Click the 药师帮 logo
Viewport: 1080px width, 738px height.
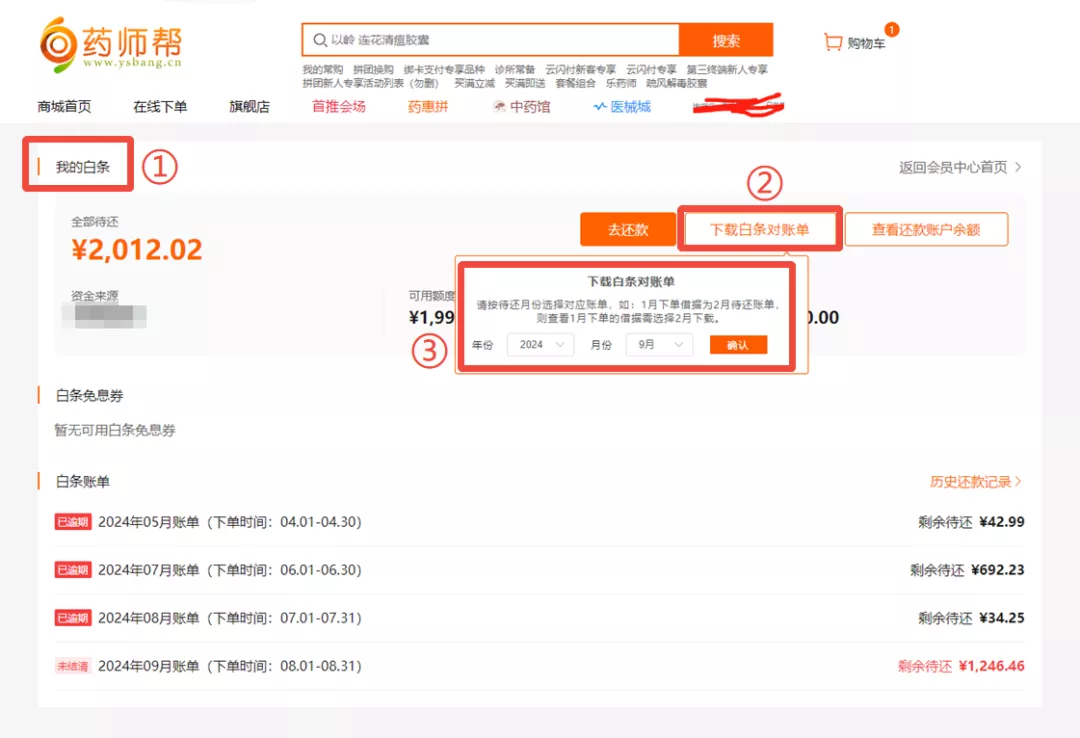pos(111,44)
